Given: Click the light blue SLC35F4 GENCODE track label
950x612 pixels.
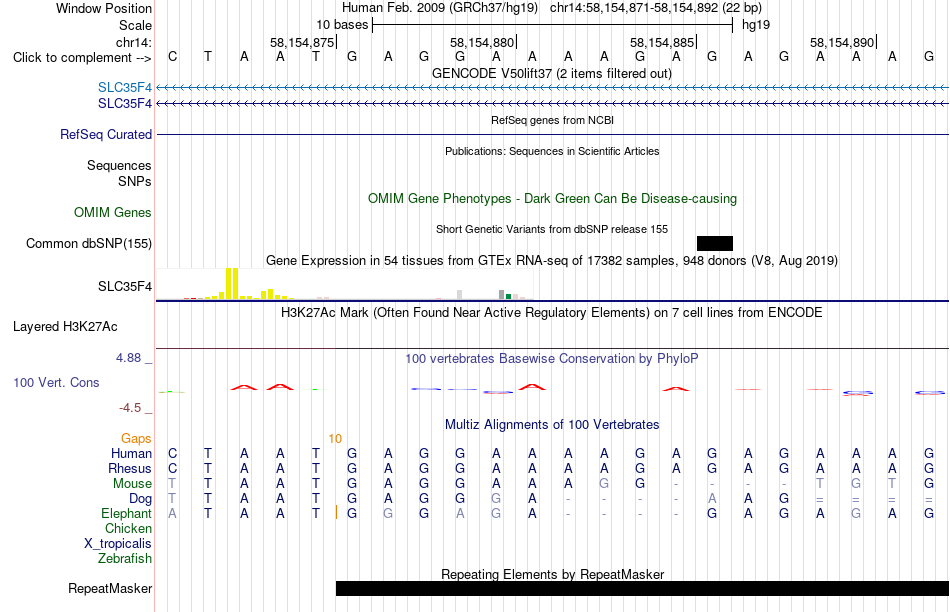Looking at the screenshot, I should point(125,88).
